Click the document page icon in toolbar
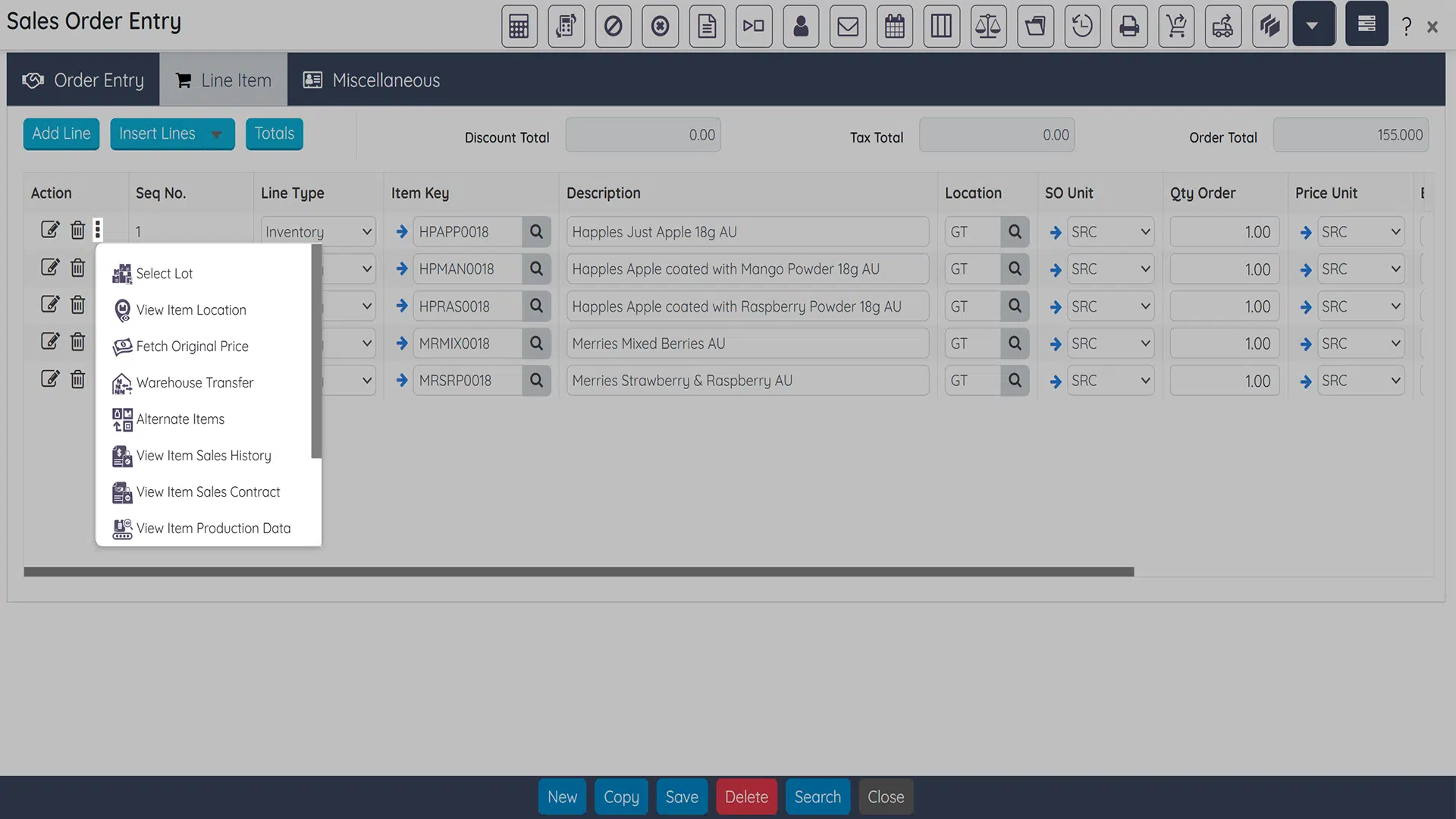This screenshot has height=819, width=1456. 707,27
